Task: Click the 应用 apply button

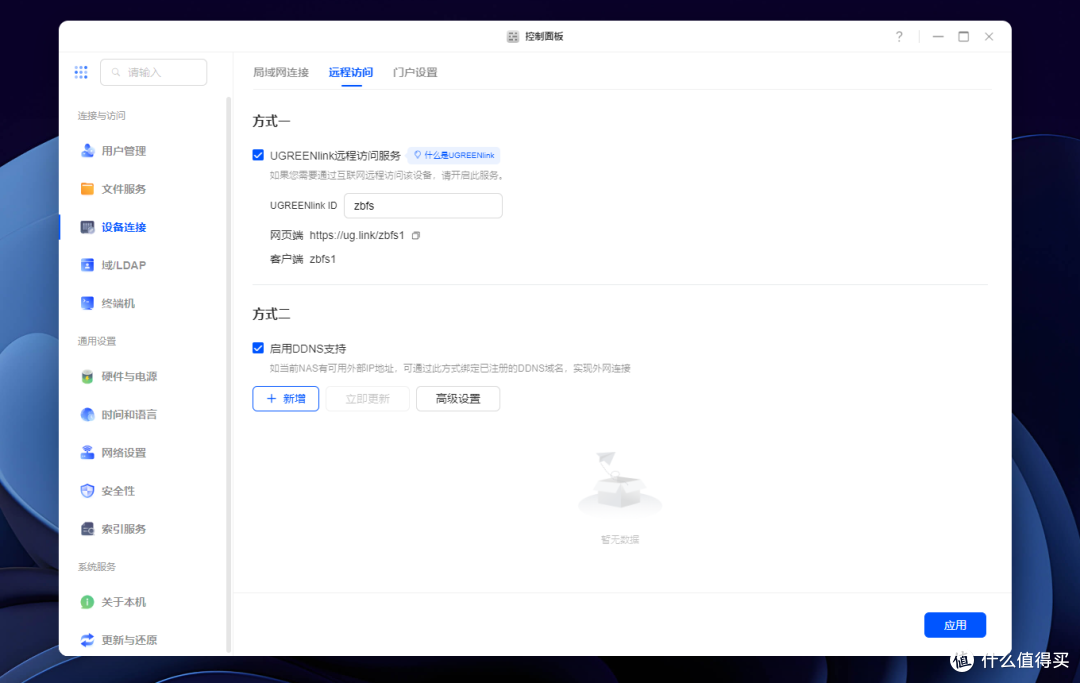Action: (x=955, y=625)
